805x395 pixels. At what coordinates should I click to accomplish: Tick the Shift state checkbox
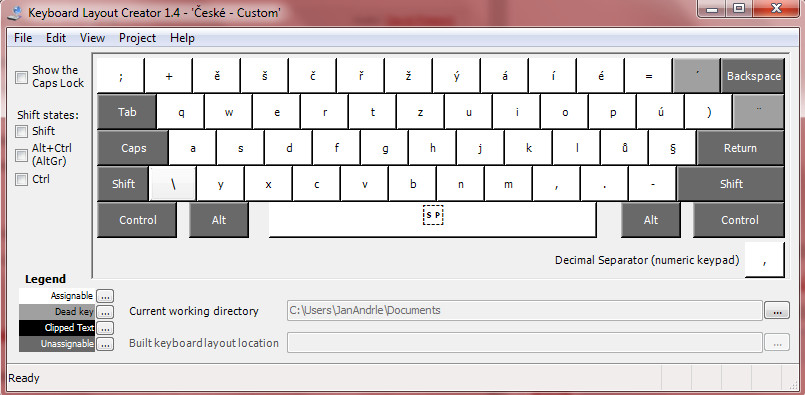(22, 131)
